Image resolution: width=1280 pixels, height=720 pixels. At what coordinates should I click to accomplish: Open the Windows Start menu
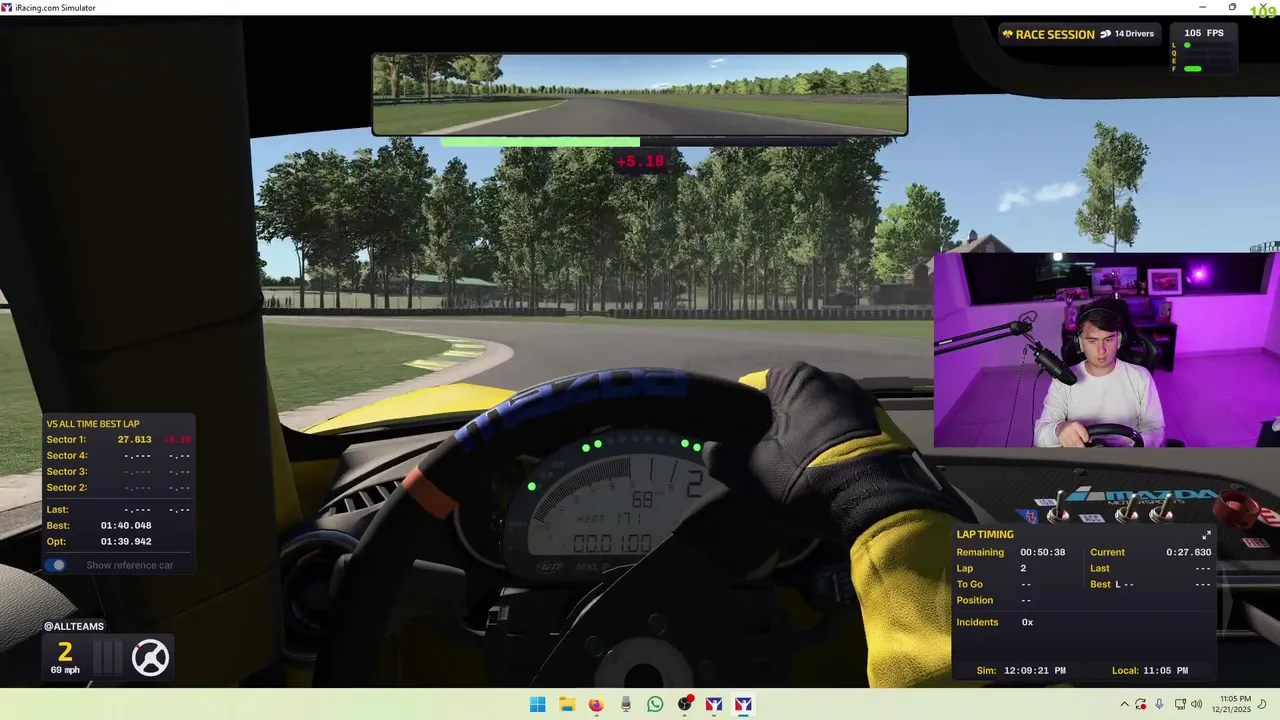[537, 704]
